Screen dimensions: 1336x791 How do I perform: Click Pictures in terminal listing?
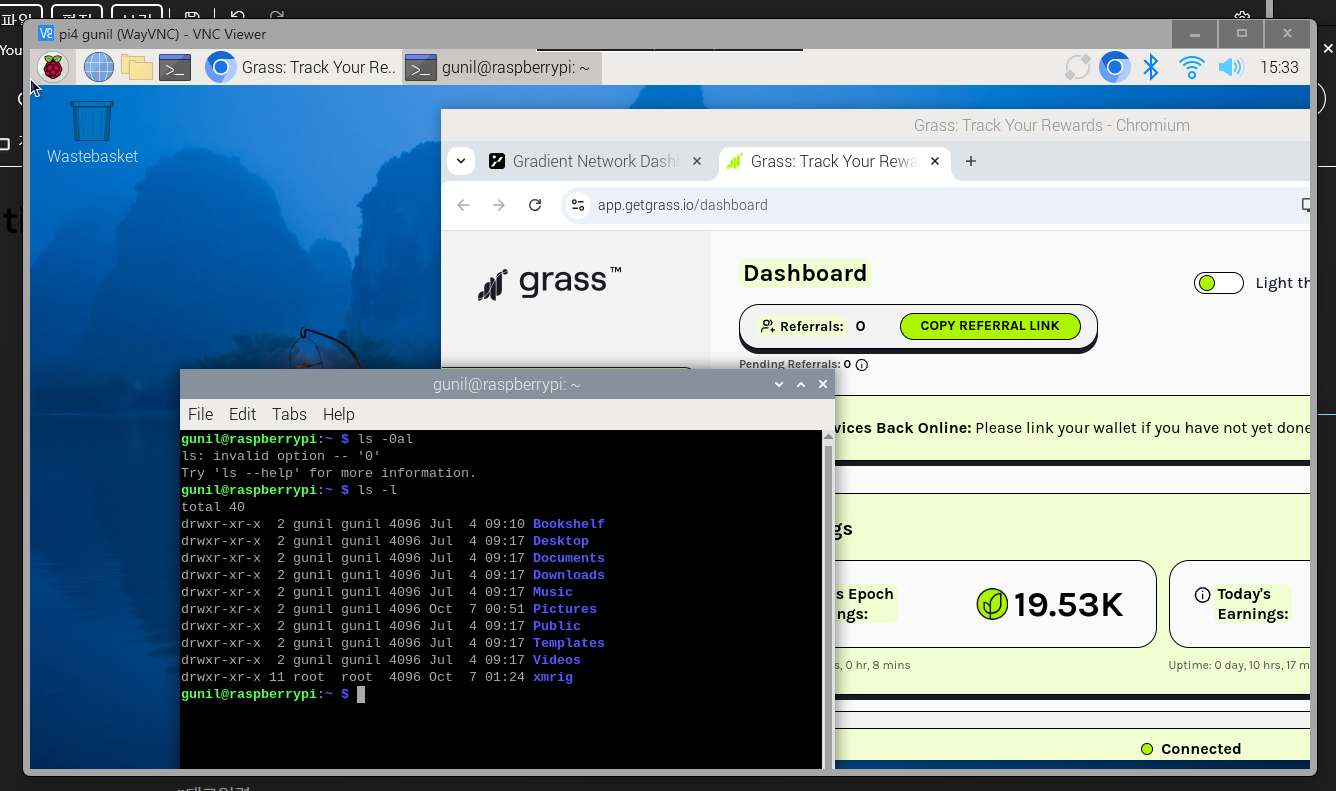coord(564,609)
